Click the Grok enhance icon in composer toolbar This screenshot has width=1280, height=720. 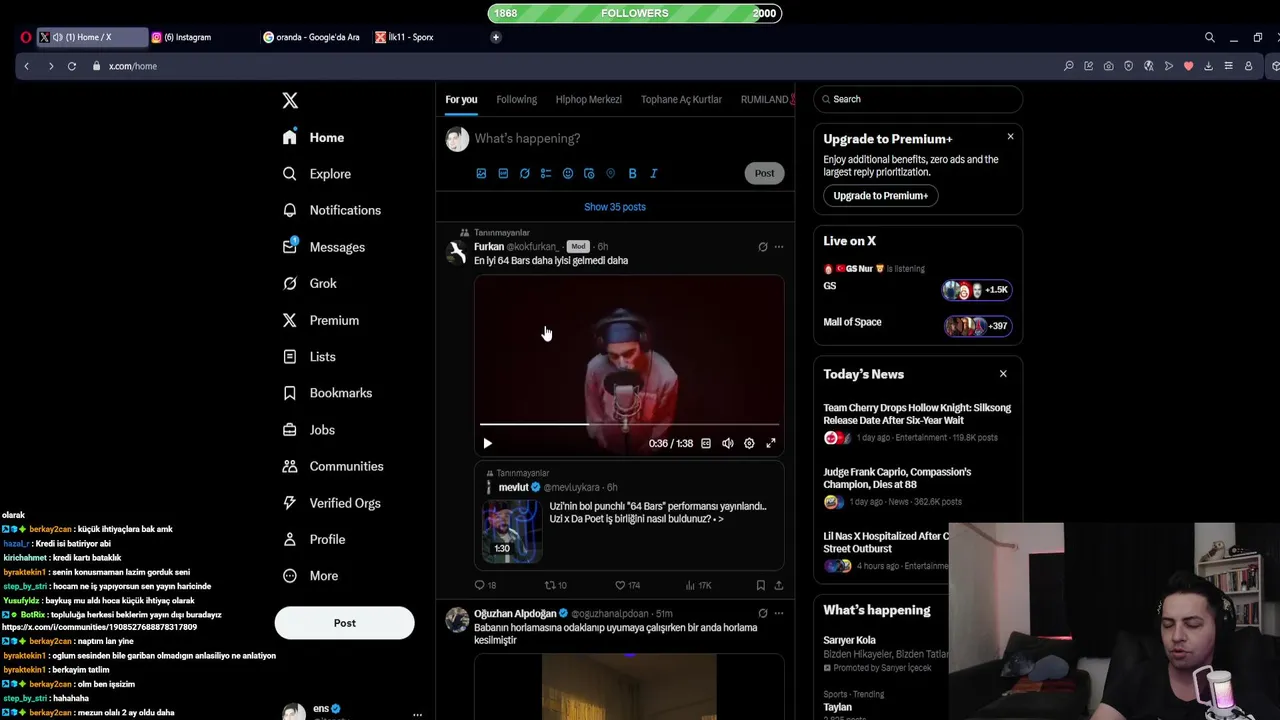[524, 173]
